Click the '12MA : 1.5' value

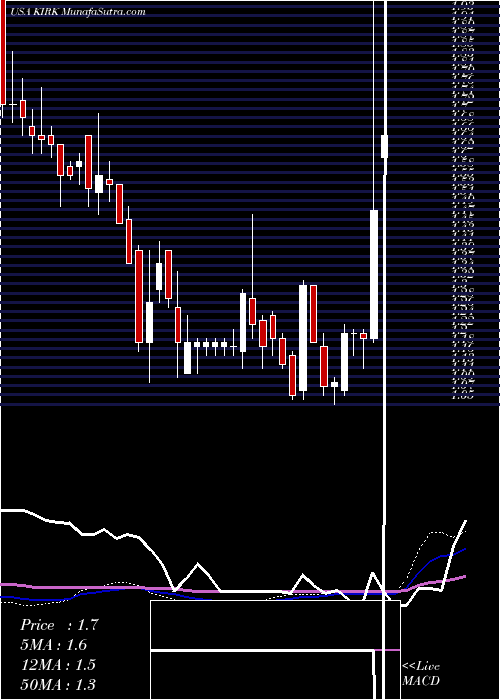tap(58, 665)
